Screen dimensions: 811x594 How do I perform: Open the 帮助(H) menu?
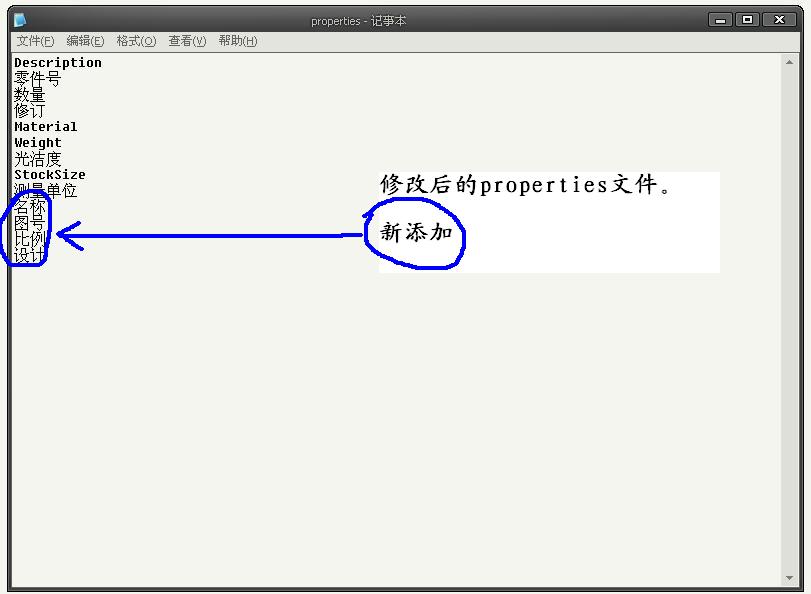click(x=238, y=41)
